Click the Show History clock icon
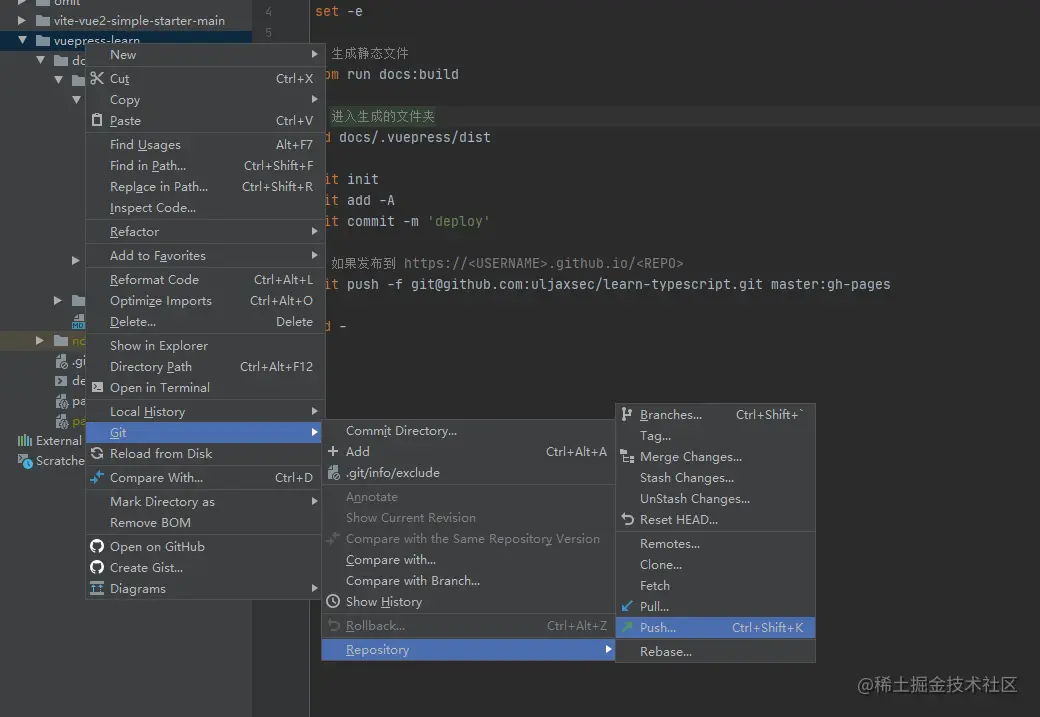Viewport: 1040px width, 717px height. 333,601
